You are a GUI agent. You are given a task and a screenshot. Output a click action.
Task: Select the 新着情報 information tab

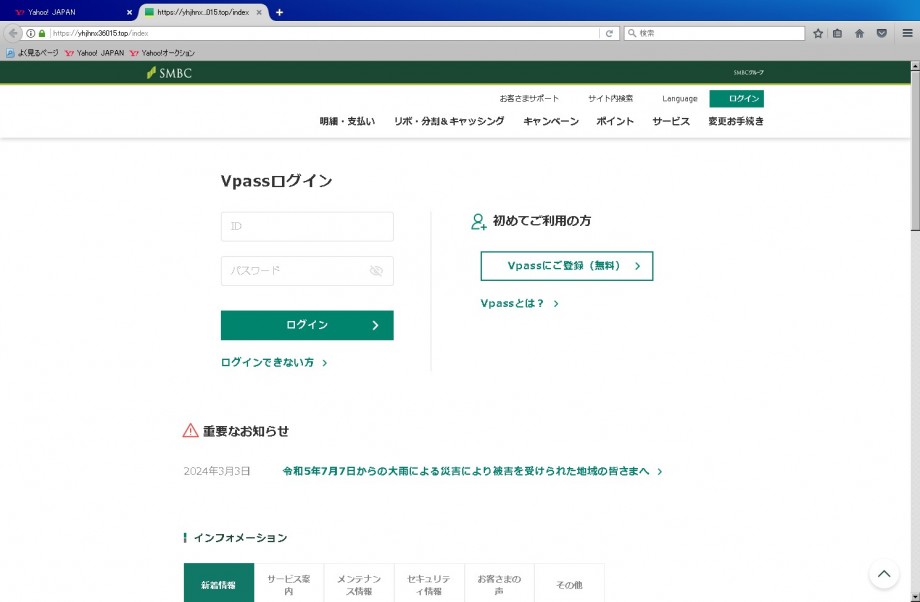click(x=219, y=584)
